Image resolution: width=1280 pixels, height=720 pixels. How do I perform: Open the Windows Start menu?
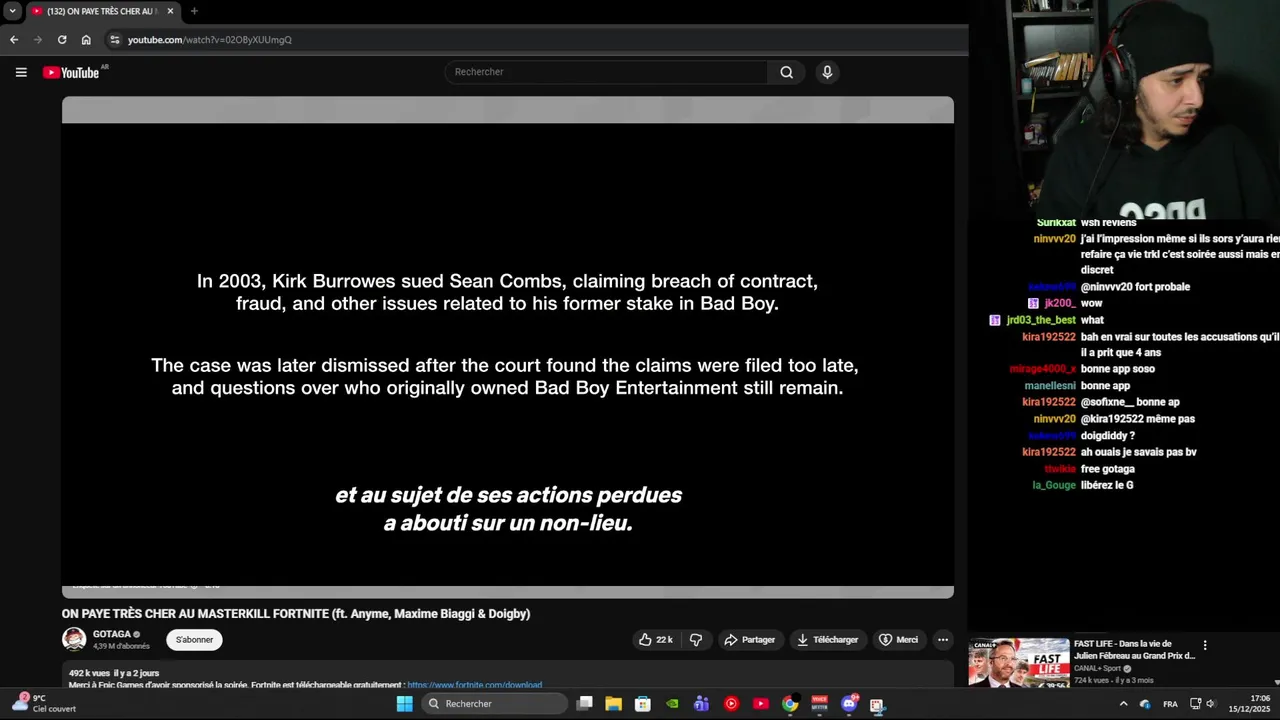[x=404, y=704]
